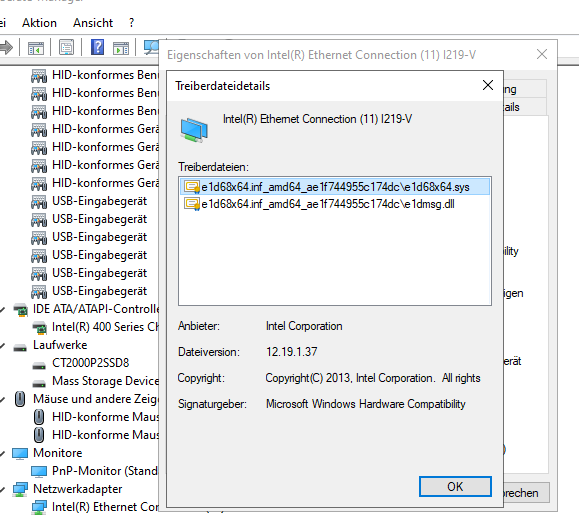This screenshot has width=579, height=518.
Task: Click the IDE ATA/ATAPI-Controller category icon
Action: [x=20, y=309]
